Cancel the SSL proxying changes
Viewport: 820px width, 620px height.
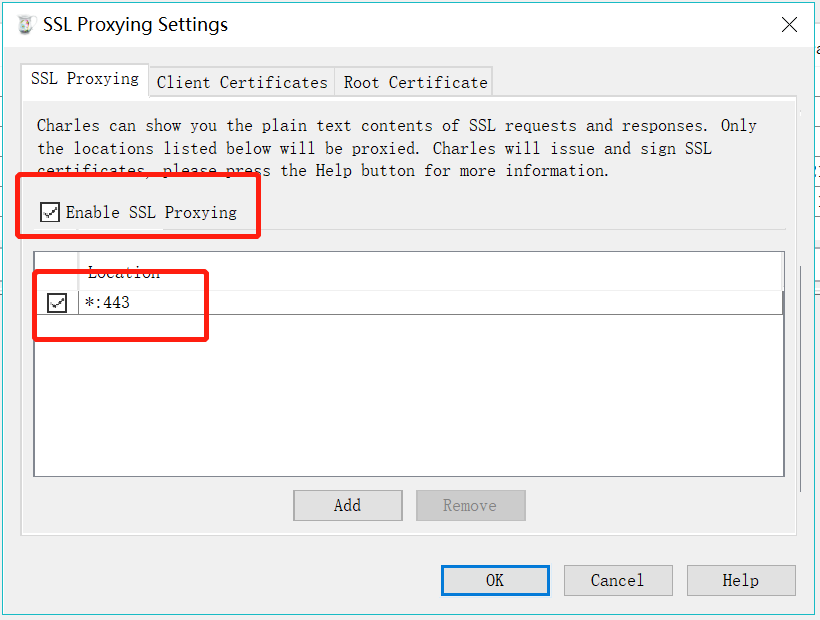tap(617, 580)
